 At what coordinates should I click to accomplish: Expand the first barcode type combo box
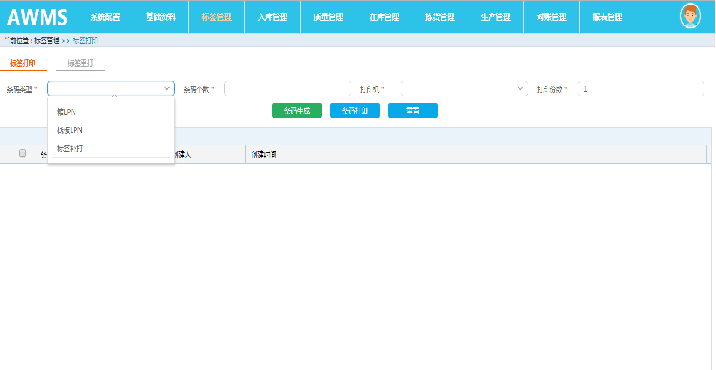111,89
